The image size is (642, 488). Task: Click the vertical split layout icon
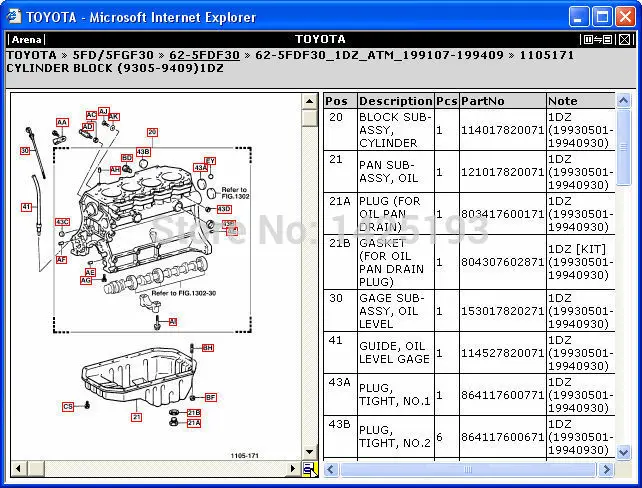590,40
